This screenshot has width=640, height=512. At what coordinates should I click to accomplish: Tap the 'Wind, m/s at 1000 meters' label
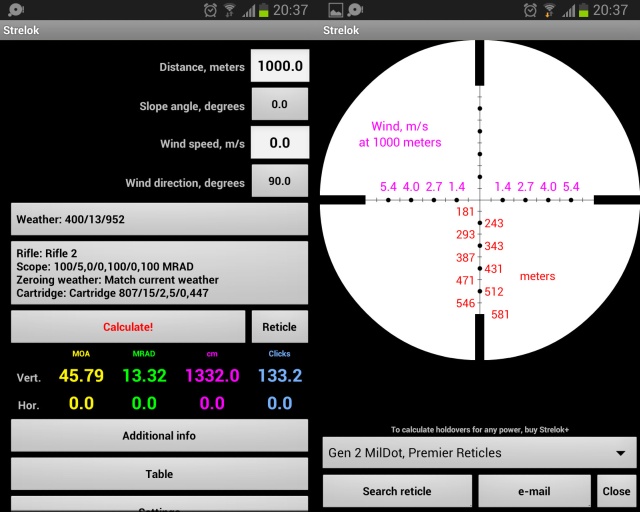400,134
